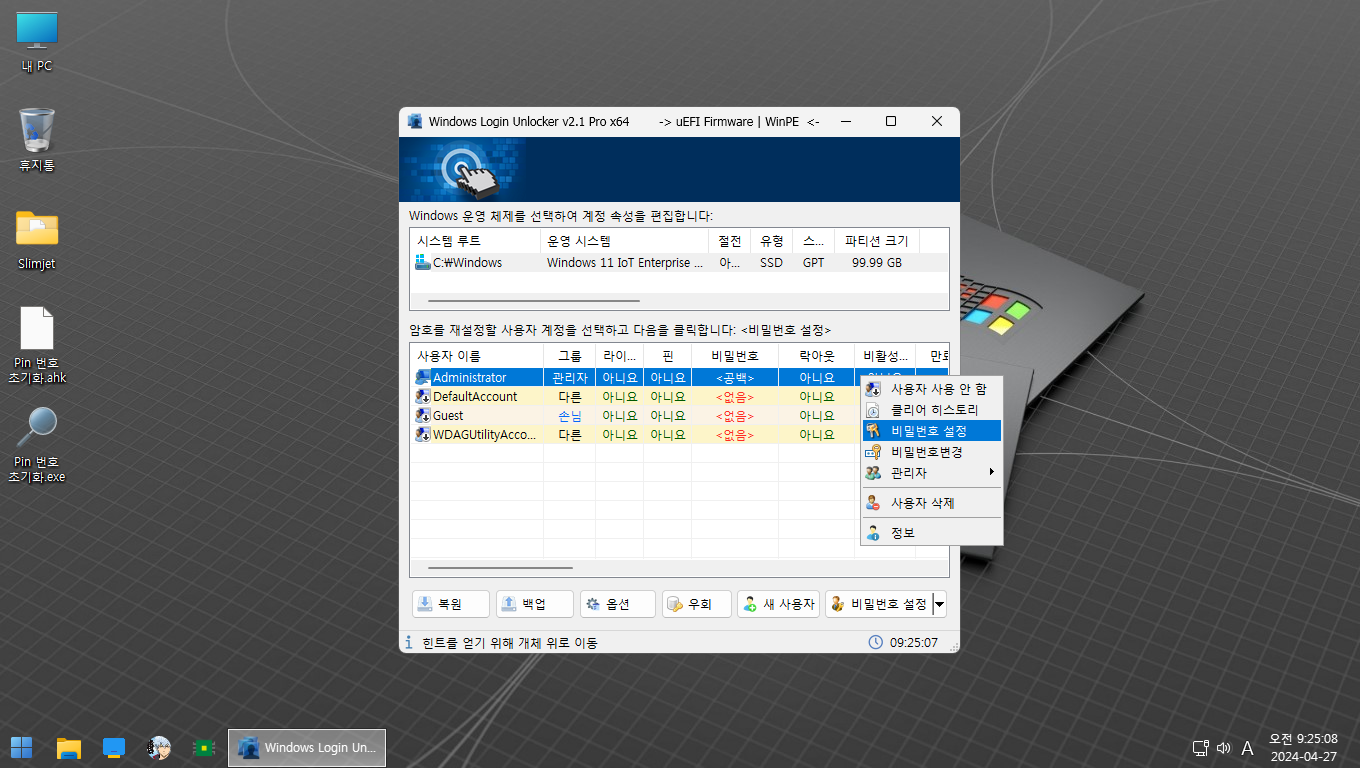This screenshot has height=768, width=1360.
Task: Click the app icon in title bar
Action: coord(415,121)
